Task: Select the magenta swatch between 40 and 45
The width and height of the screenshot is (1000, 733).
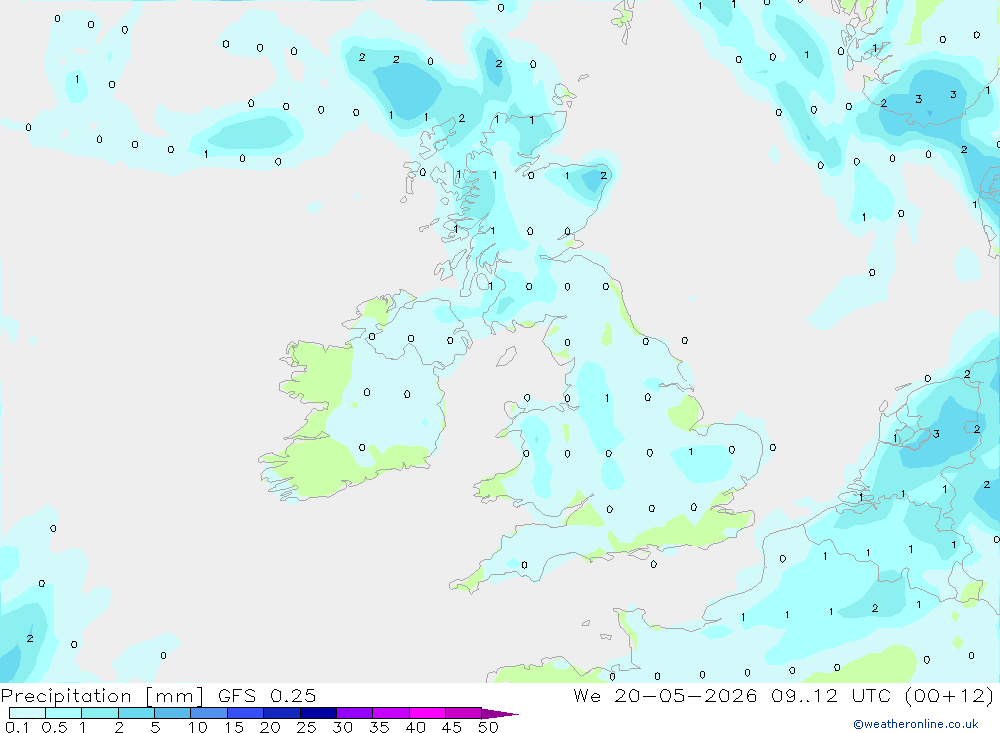Action: click(427, 713)
